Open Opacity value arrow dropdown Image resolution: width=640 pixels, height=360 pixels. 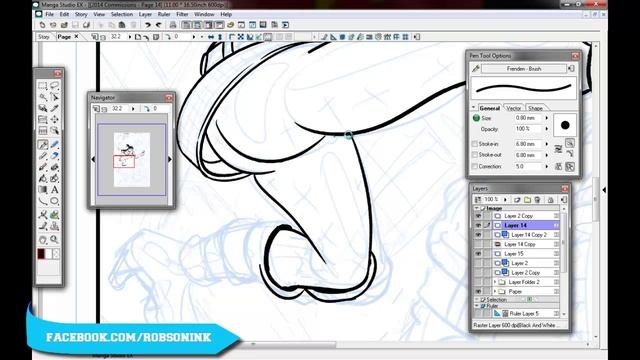click(547, 129)
